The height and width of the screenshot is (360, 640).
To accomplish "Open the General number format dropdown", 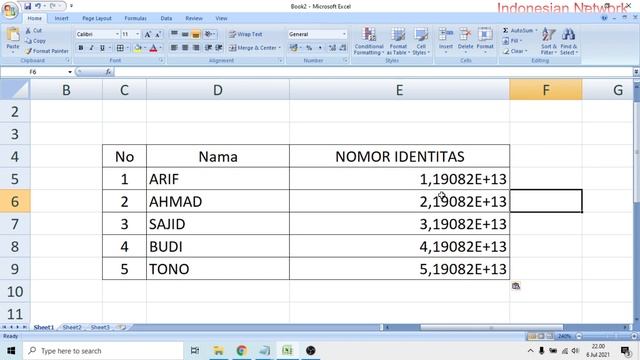I will [344, 34].
